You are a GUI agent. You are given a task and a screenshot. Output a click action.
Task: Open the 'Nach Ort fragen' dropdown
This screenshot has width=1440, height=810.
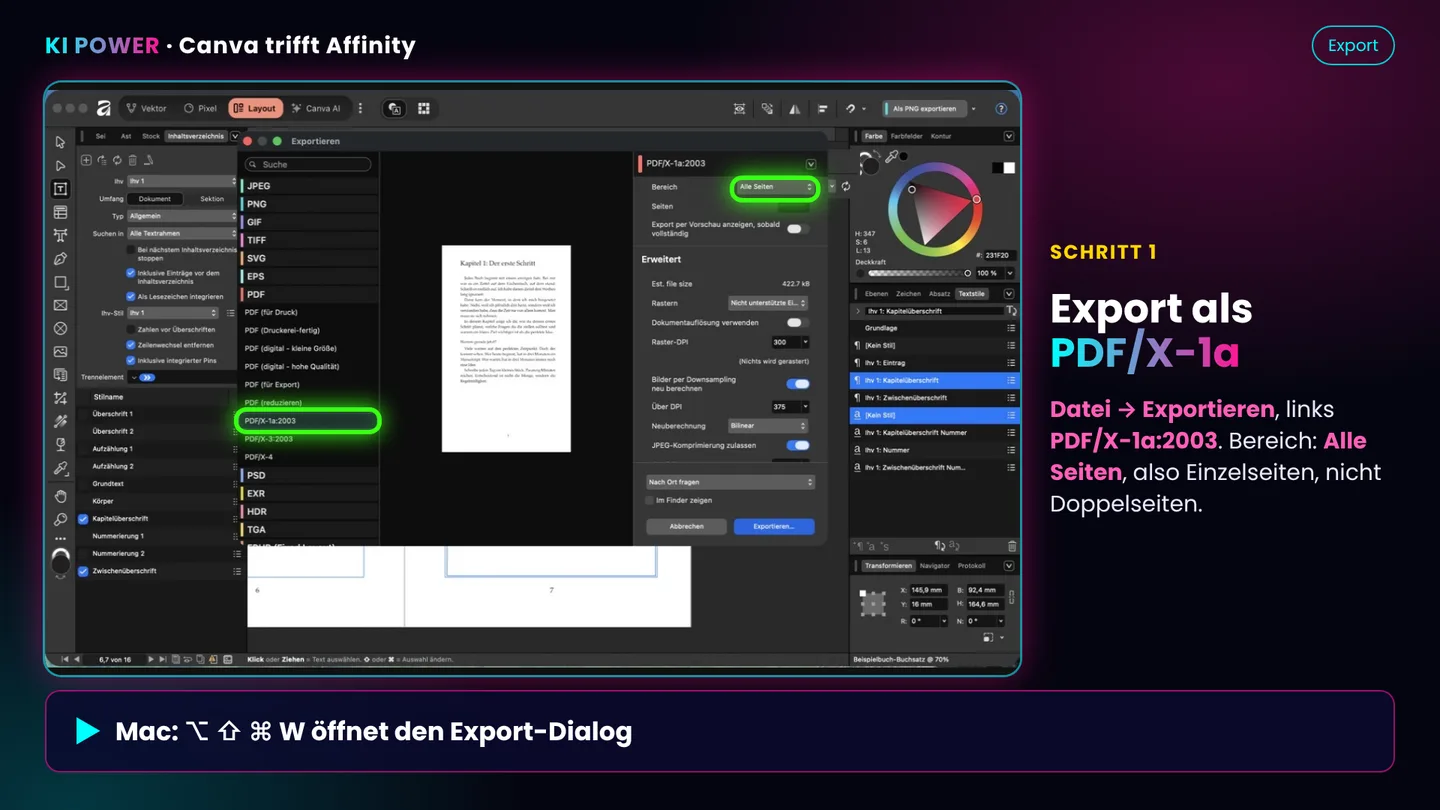coord(729,482)
